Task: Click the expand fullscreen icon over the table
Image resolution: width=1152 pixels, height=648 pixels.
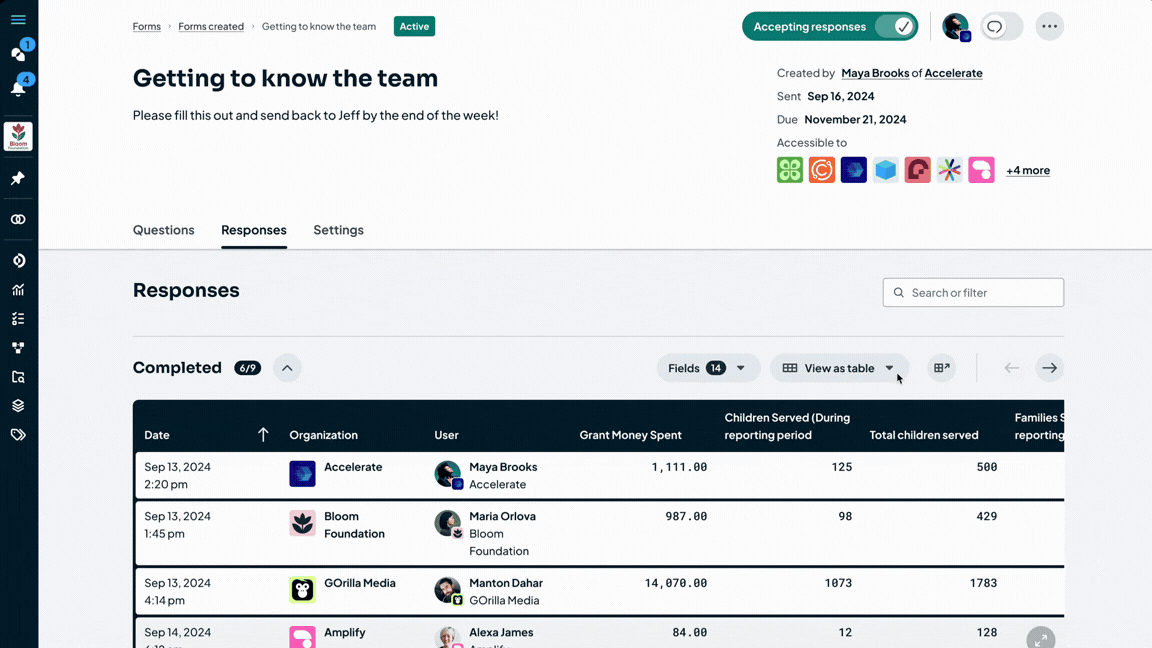Action: [1040, 639]
